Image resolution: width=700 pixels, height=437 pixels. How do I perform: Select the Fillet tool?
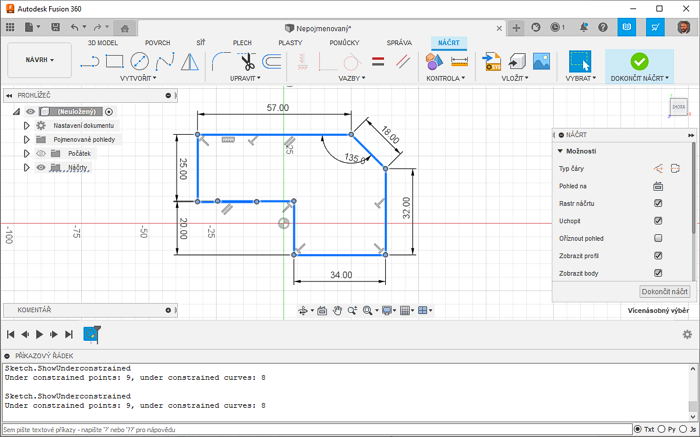(221, 61)
